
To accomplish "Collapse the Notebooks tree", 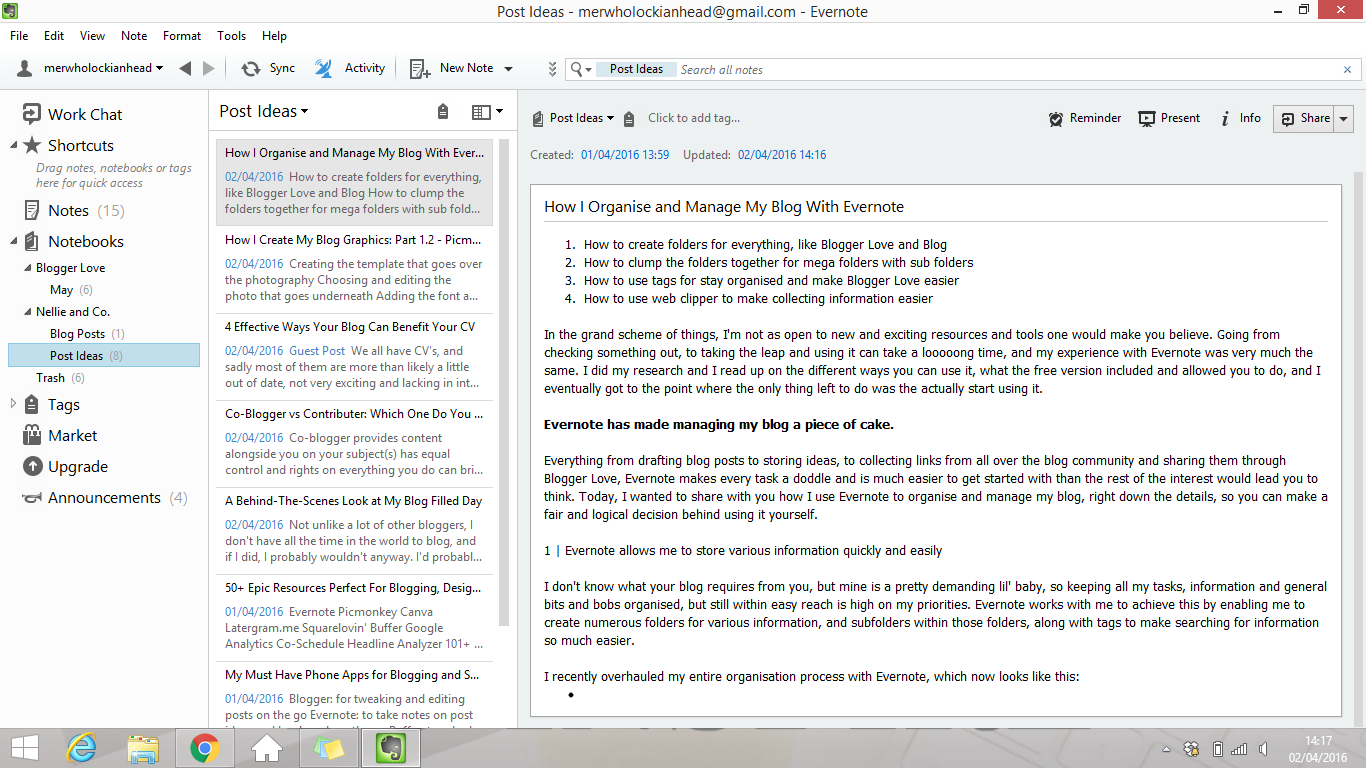I will pos(14,241).
